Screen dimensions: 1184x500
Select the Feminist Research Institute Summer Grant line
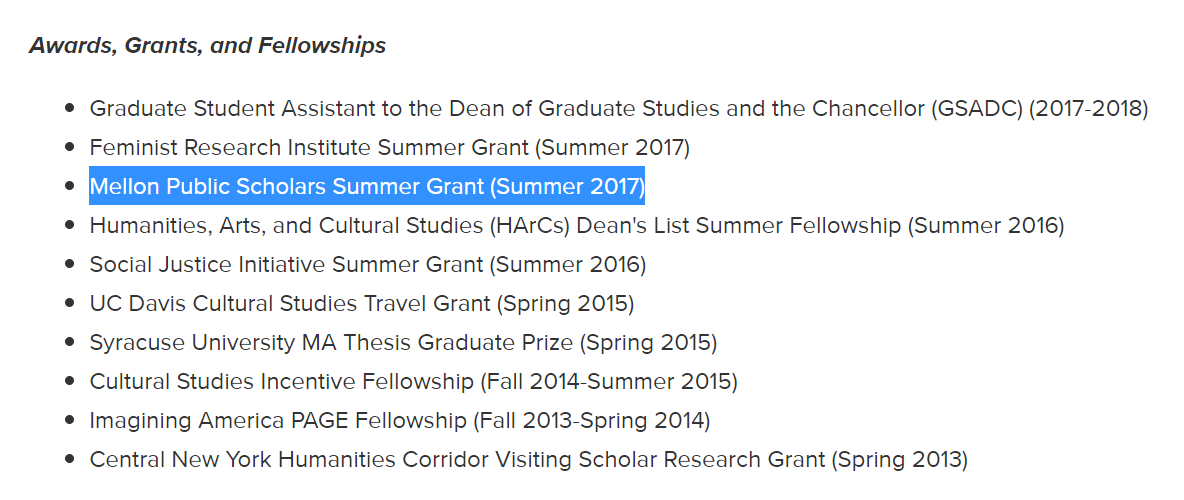click(x=389, y=148)
